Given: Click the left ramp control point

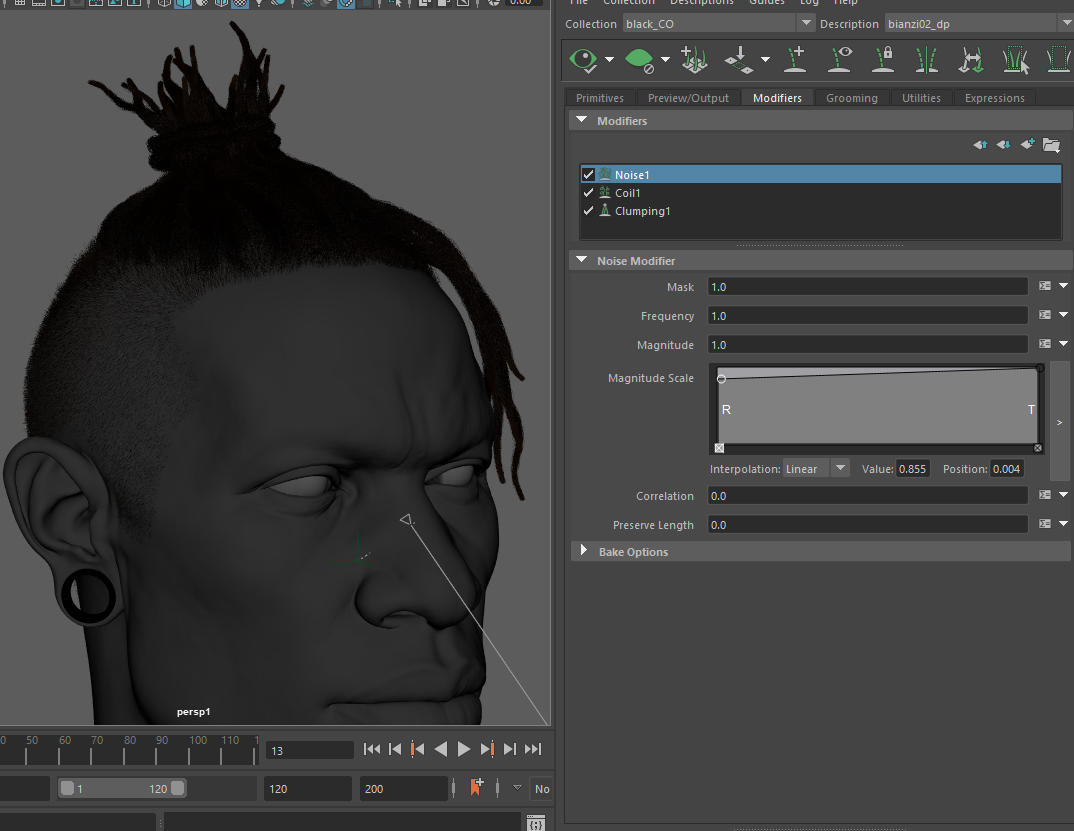Looking at the screenshot, I should coord(721,378).
